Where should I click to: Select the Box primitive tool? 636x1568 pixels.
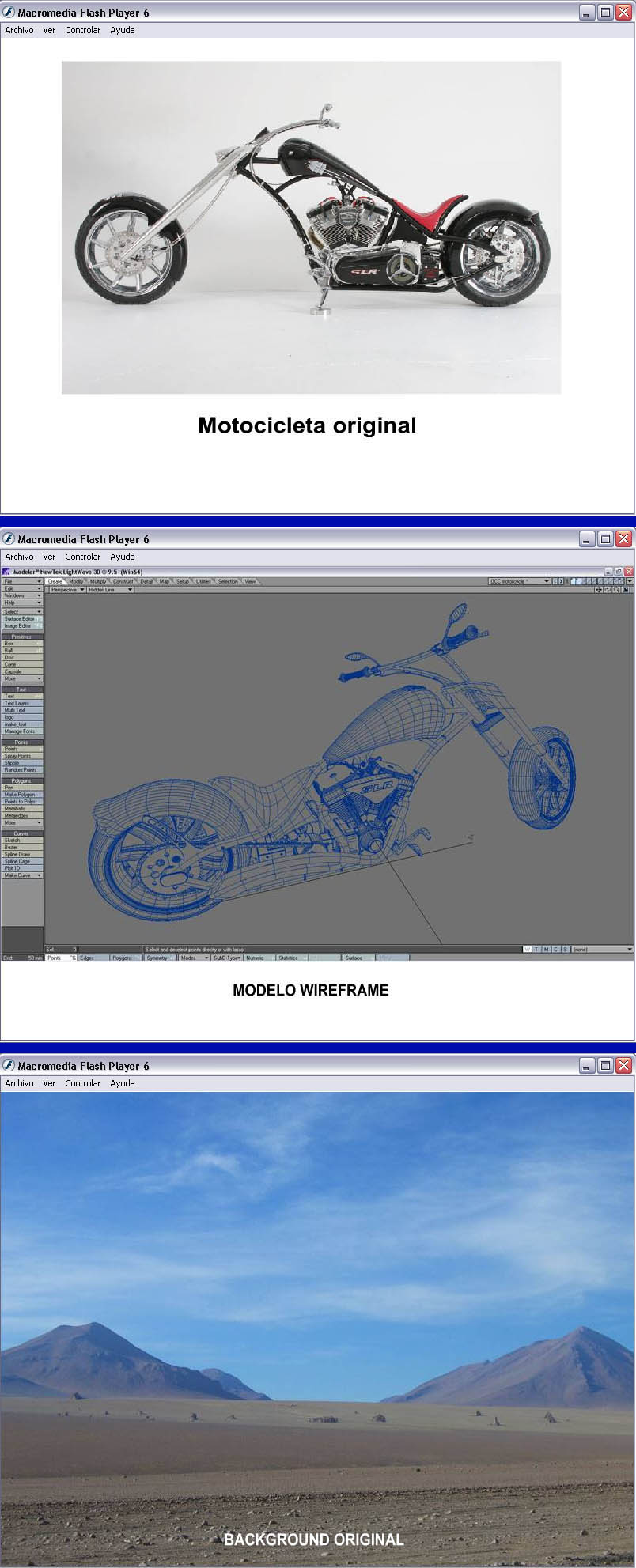pyautogui.click(x=22, y=643)
